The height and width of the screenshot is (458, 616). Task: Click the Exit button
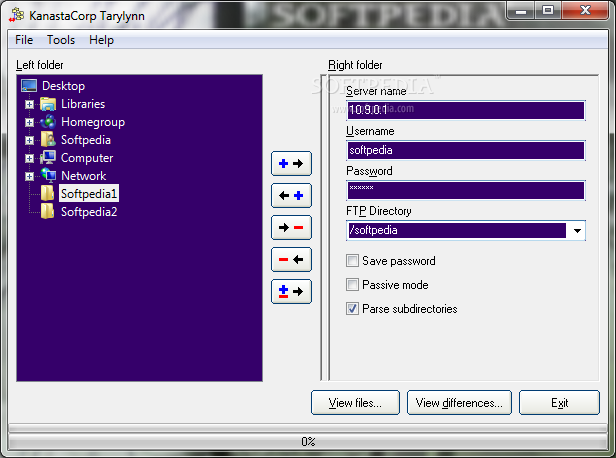(559, 403)
